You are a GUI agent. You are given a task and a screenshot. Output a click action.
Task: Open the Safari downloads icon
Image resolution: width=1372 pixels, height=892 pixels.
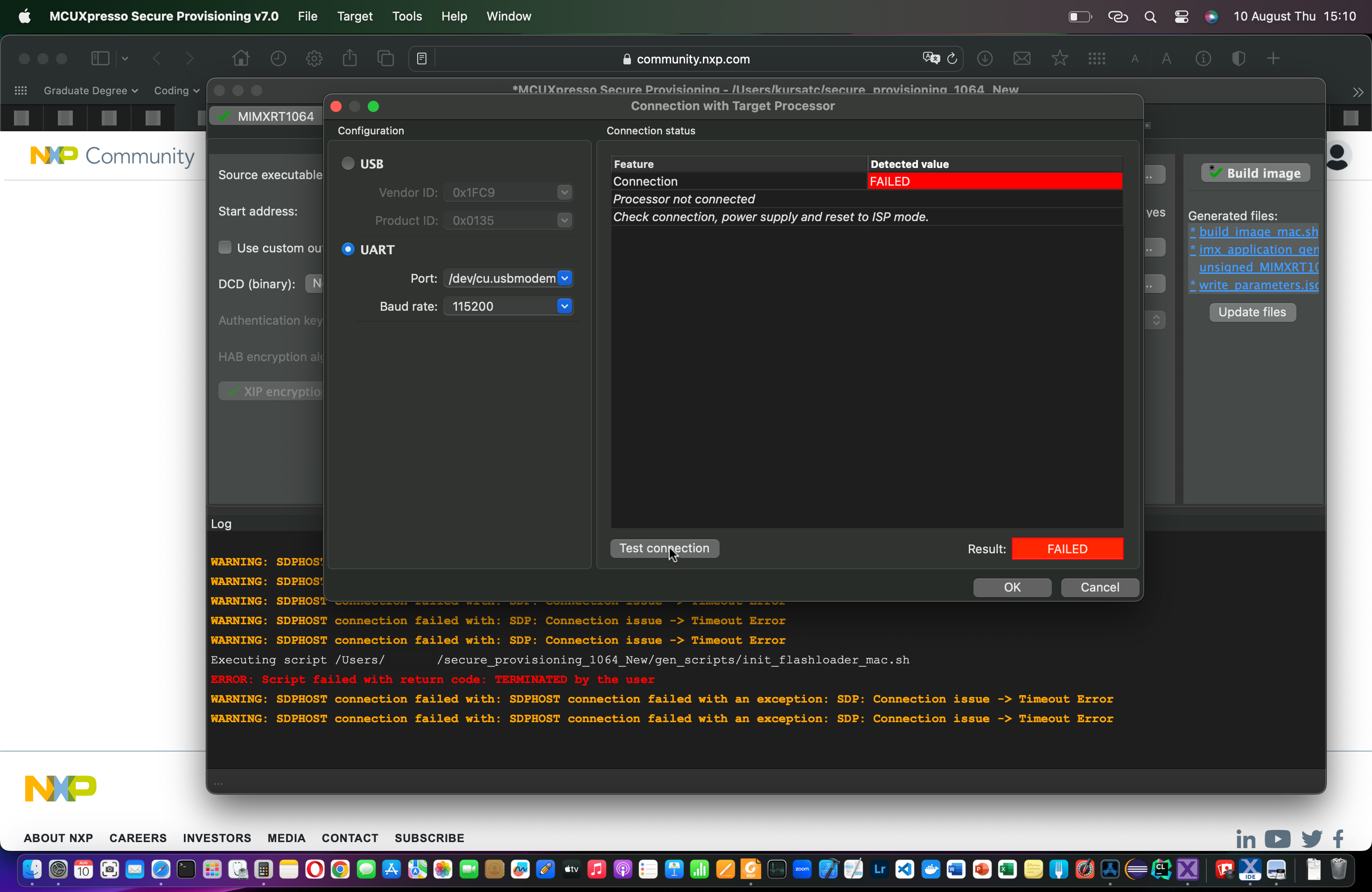tap(985, 58)
